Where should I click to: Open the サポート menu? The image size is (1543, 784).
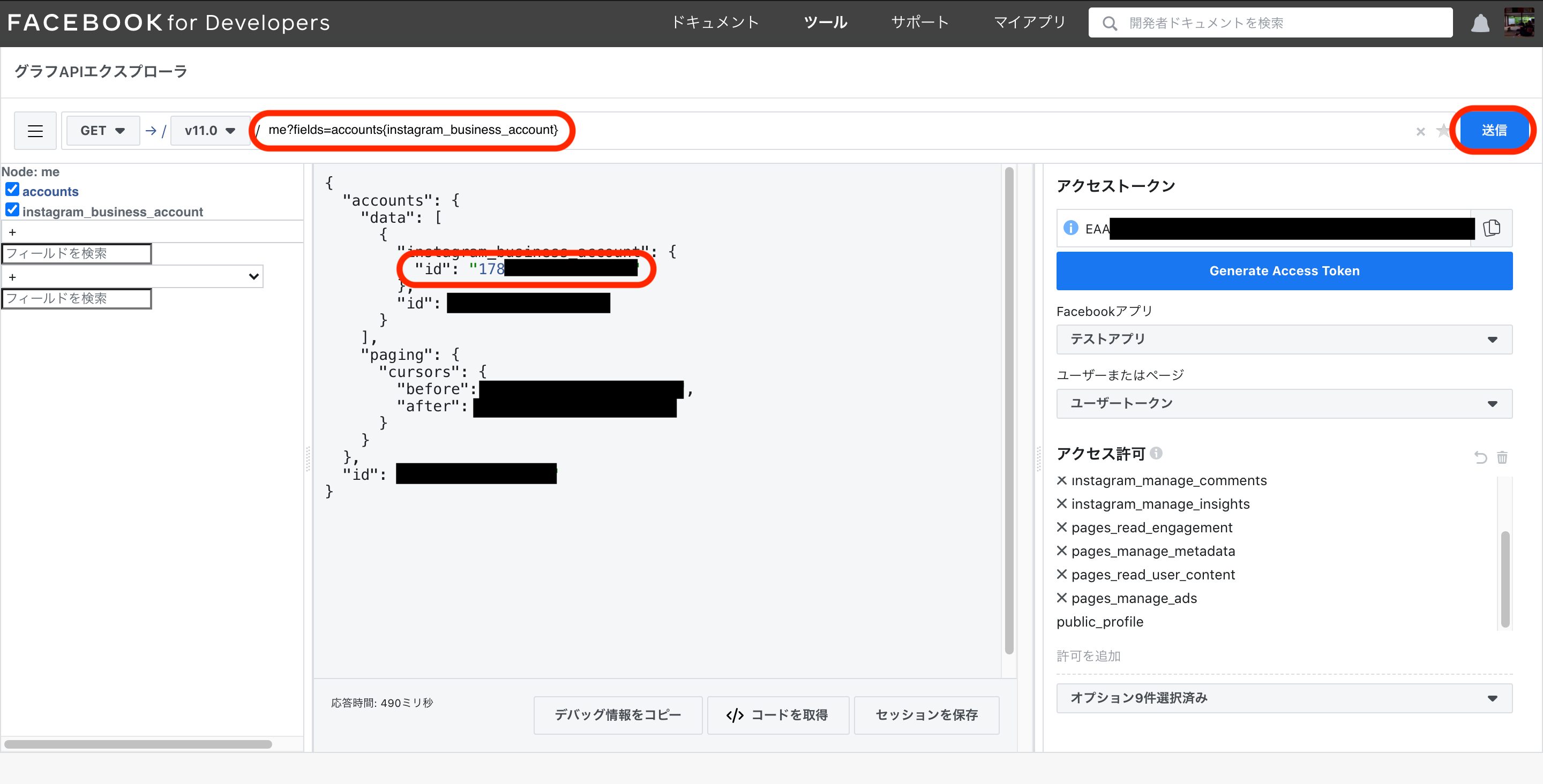920,22
